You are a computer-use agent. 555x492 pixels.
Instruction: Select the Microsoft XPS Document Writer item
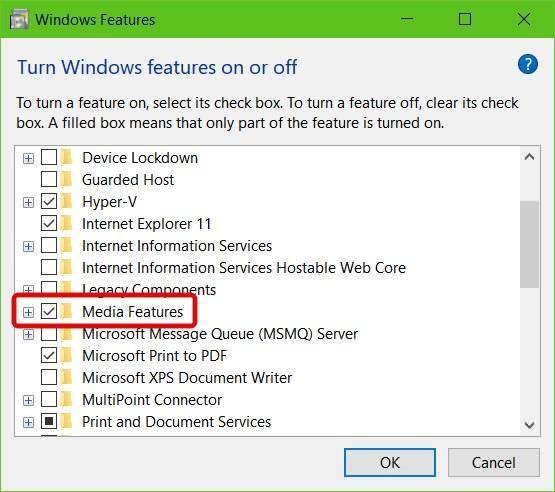pyautogui.click(x=187, y=378)
